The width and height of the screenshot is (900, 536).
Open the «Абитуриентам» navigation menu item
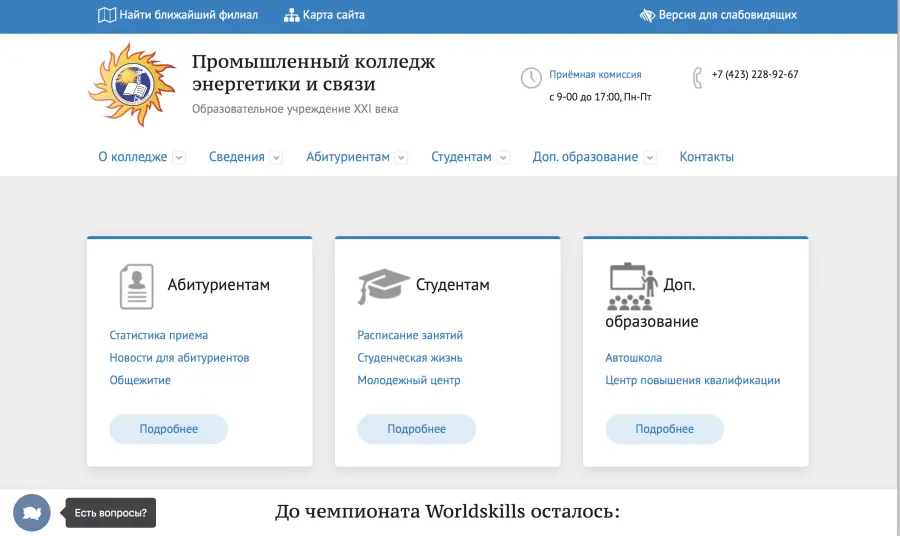[348, 157]
